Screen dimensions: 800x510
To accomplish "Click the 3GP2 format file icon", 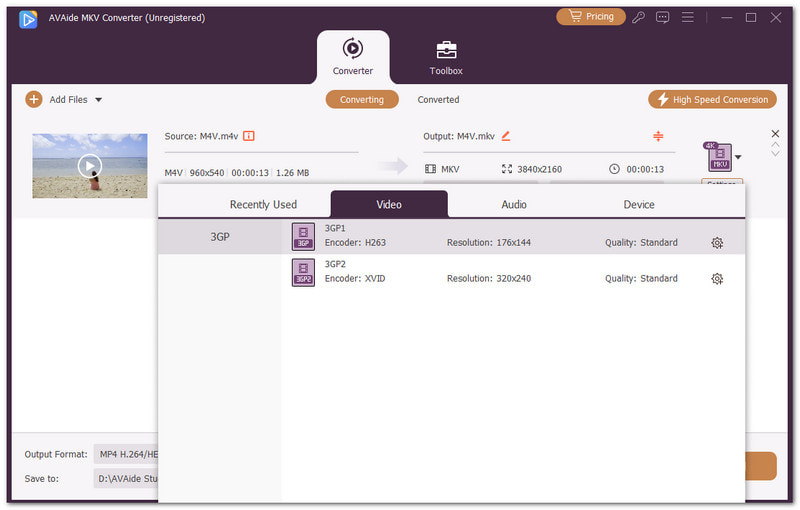I will [303, 272].
